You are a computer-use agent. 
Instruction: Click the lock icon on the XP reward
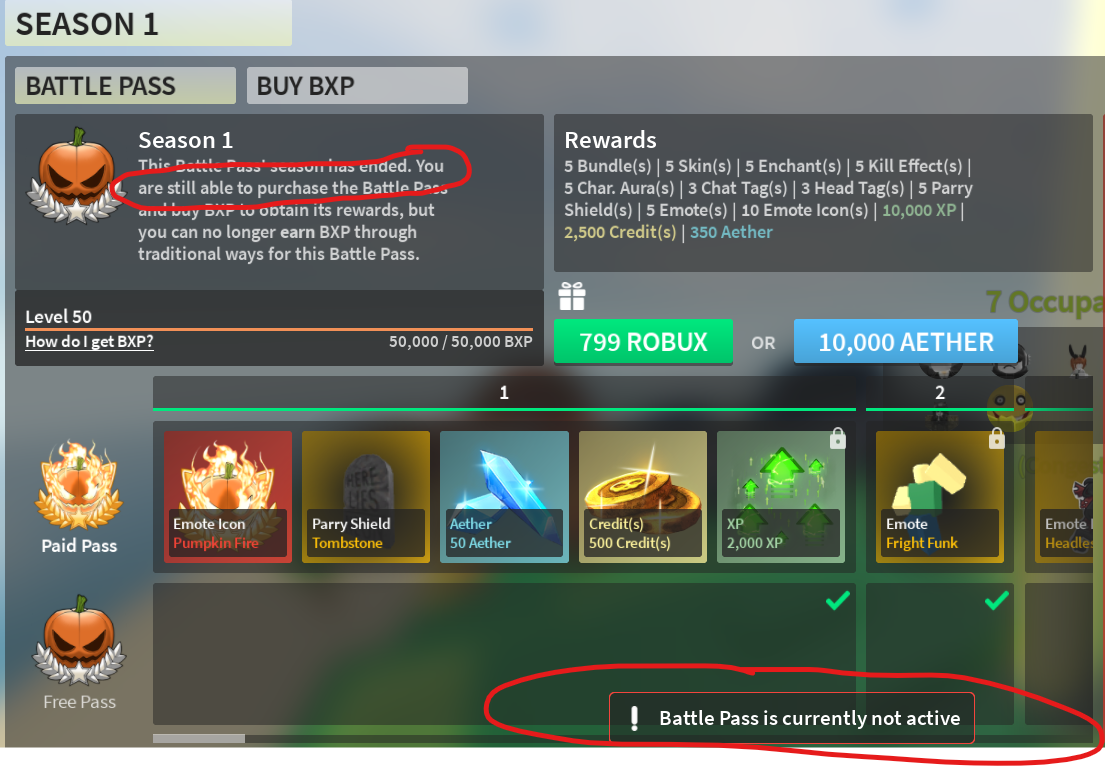(837, 438)
